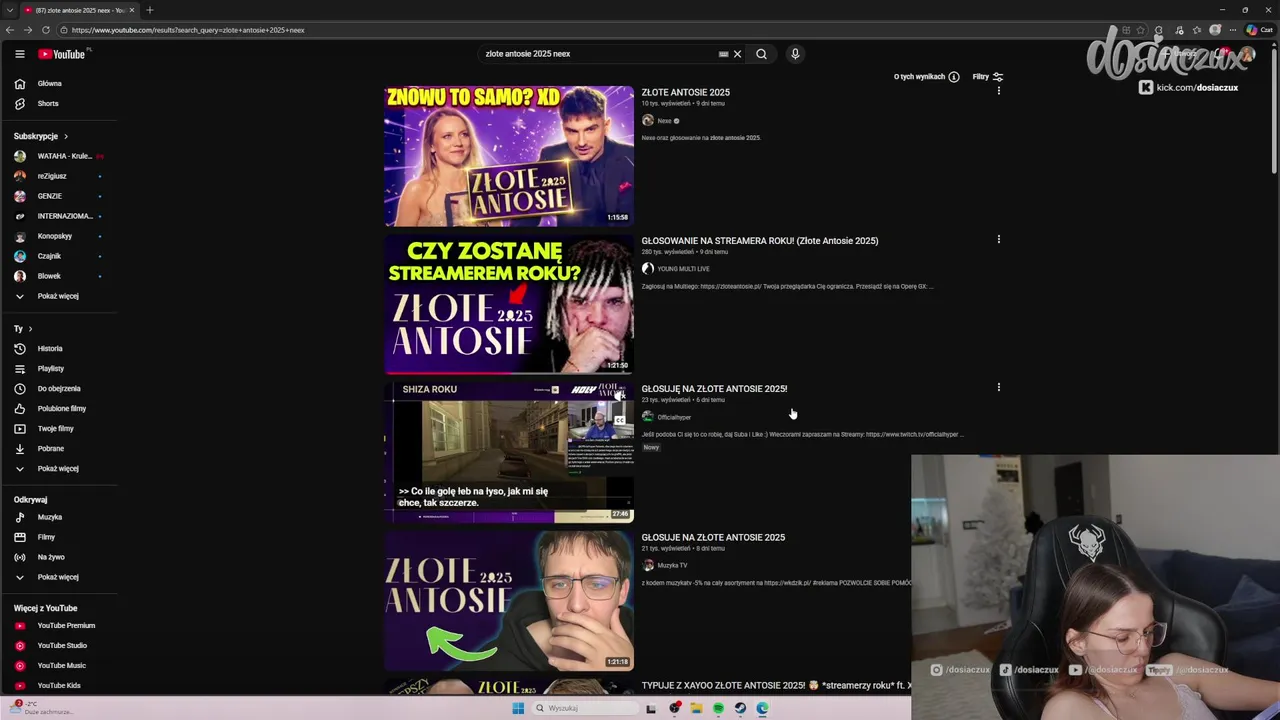This screenshot has width=1280, height=720.
Task: Open Nexe channel from first result
Action: pyautogui.click(x=664, y=121)
